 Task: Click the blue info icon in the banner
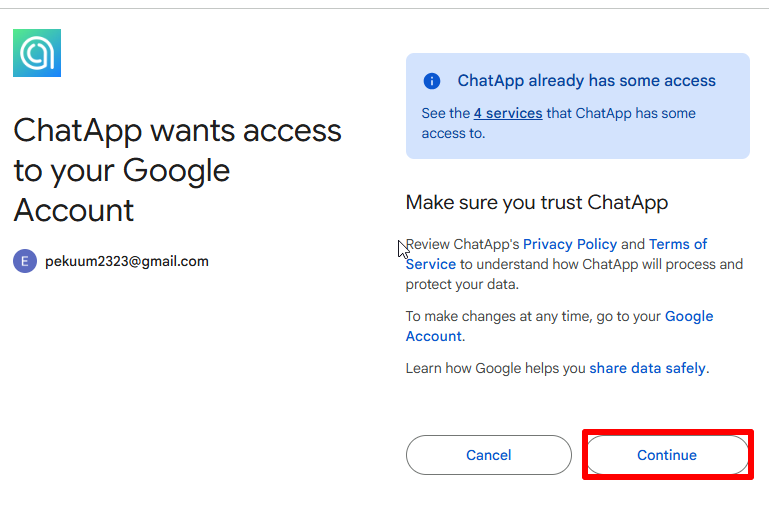coord(432,81)
